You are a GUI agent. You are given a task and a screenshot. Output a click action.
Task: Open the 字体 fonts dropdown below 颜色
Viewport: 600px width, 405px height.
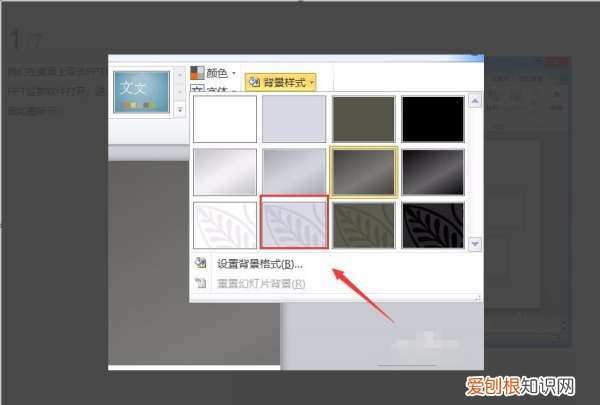click(214, 90)
